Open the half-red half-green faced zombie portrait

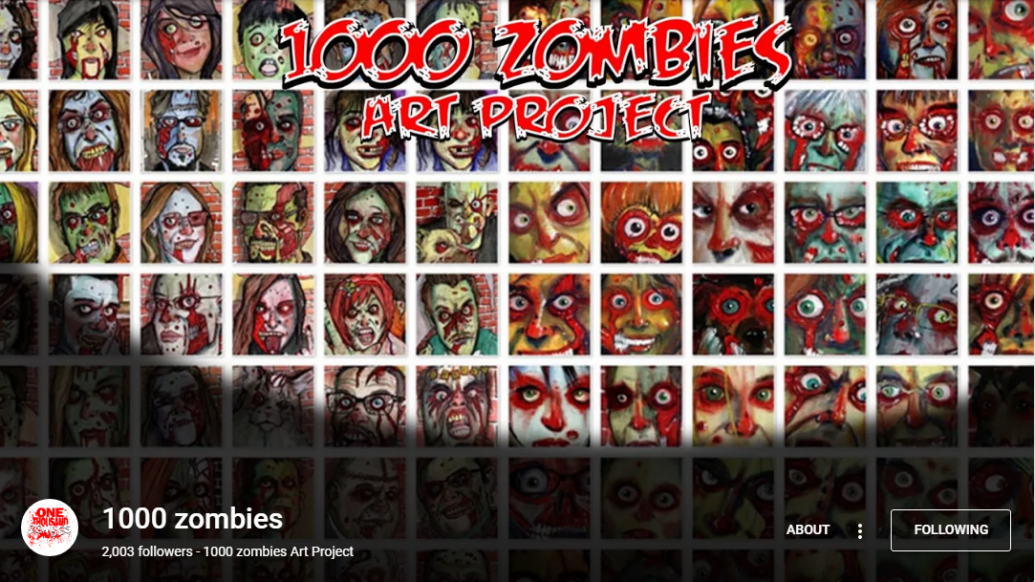pos(273,131)
